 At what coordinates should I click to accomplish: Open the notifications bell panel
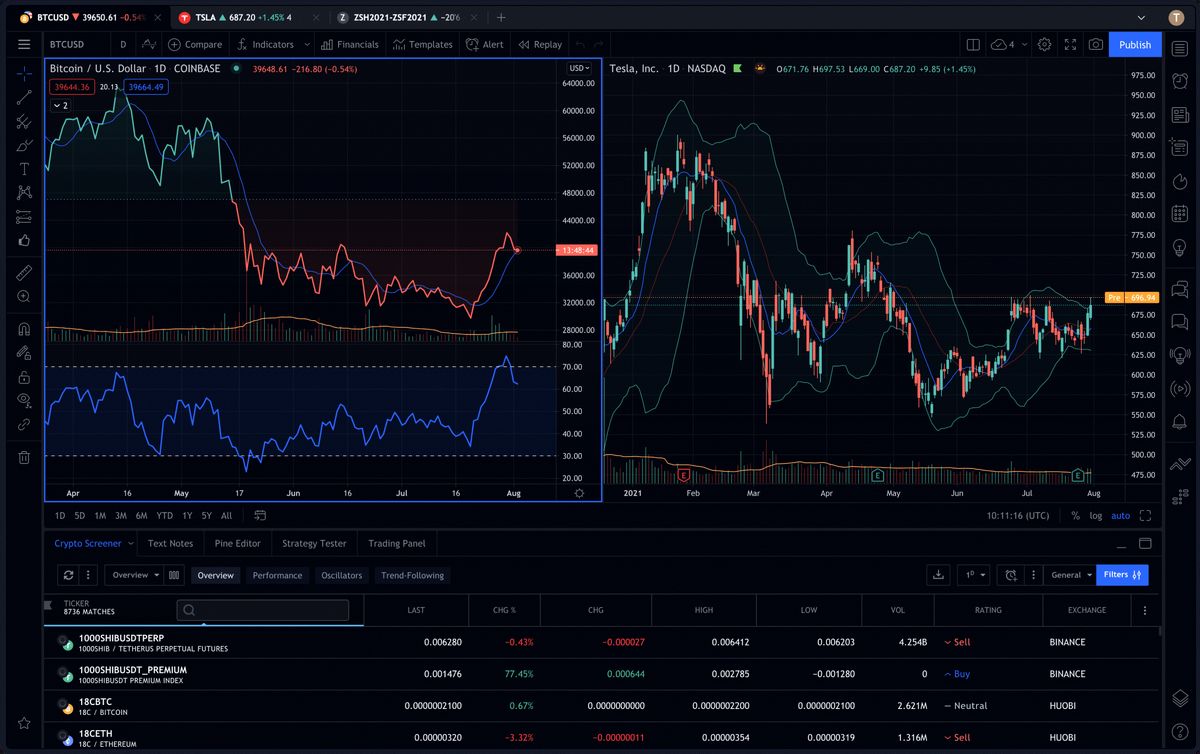[1180, 422]
